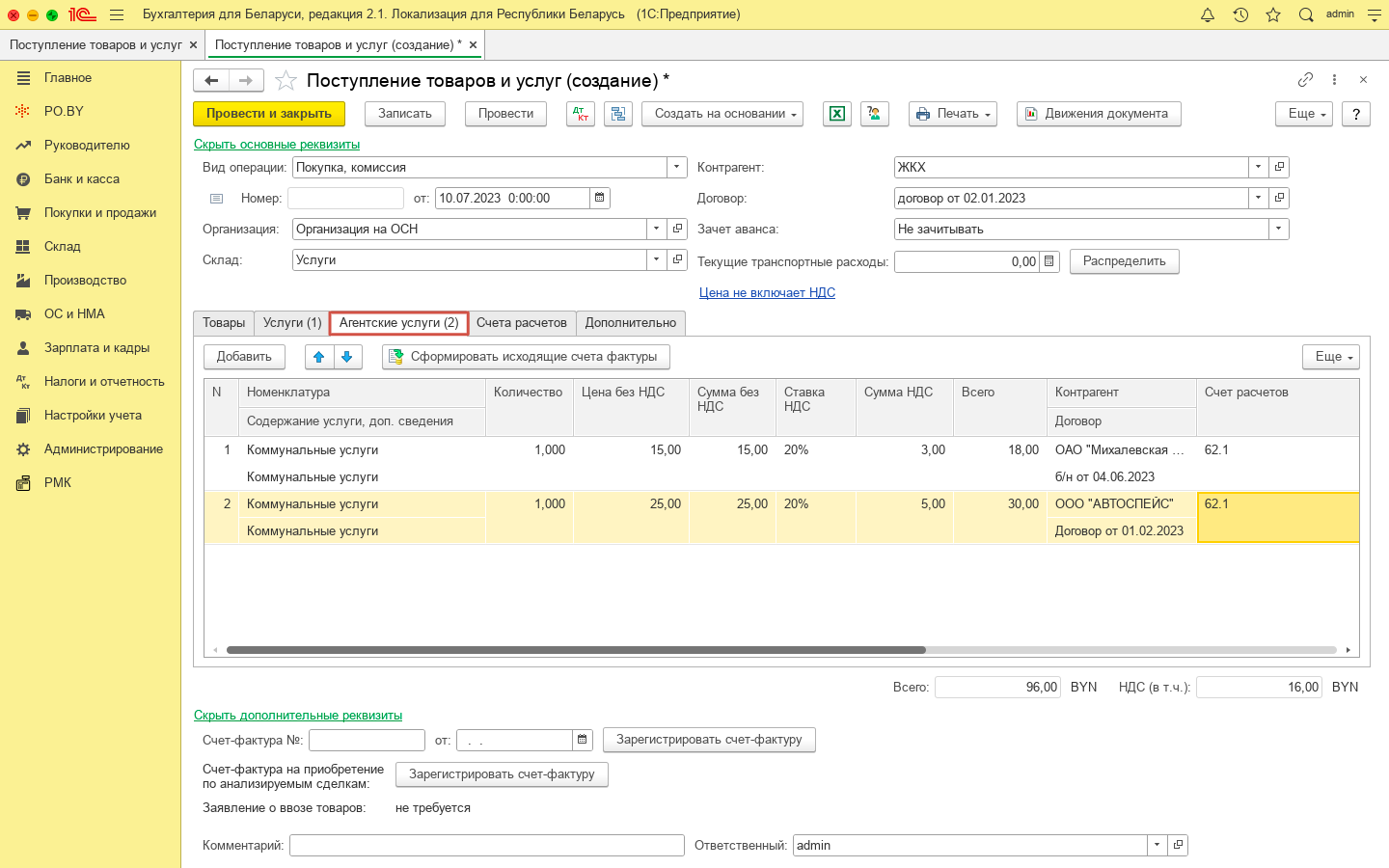Open the notifications bell icon

(x=1207, y=14)
